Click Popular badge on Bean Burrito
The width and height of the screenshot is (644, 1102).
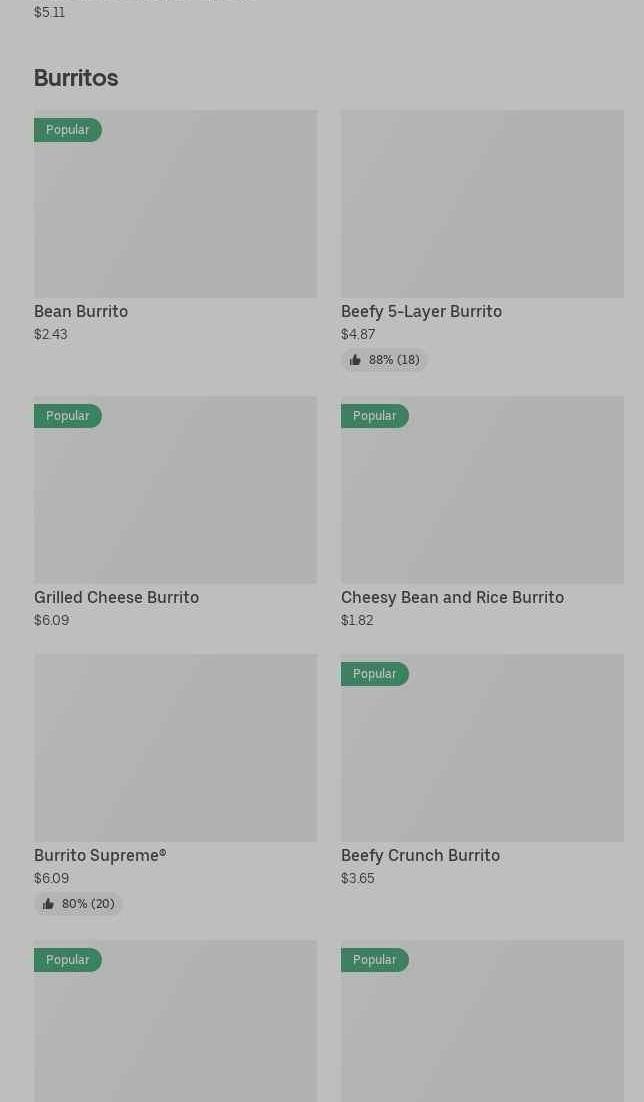(67, 130)
